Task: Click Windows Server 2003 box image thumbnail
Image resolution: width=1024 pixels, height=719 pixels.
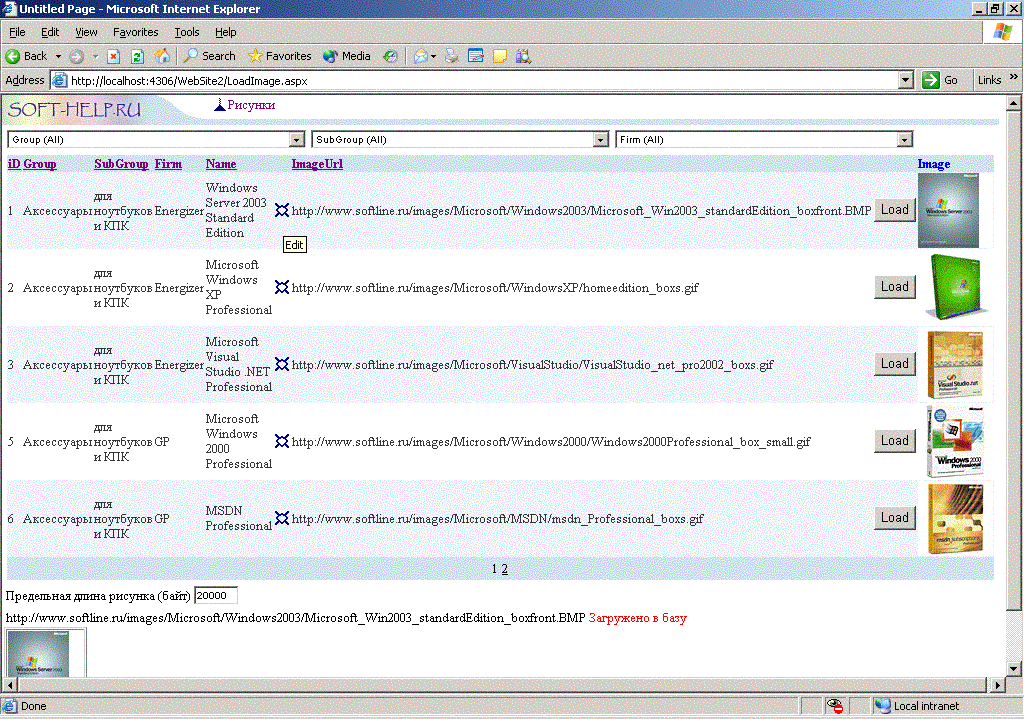Action: click(948, 210)
